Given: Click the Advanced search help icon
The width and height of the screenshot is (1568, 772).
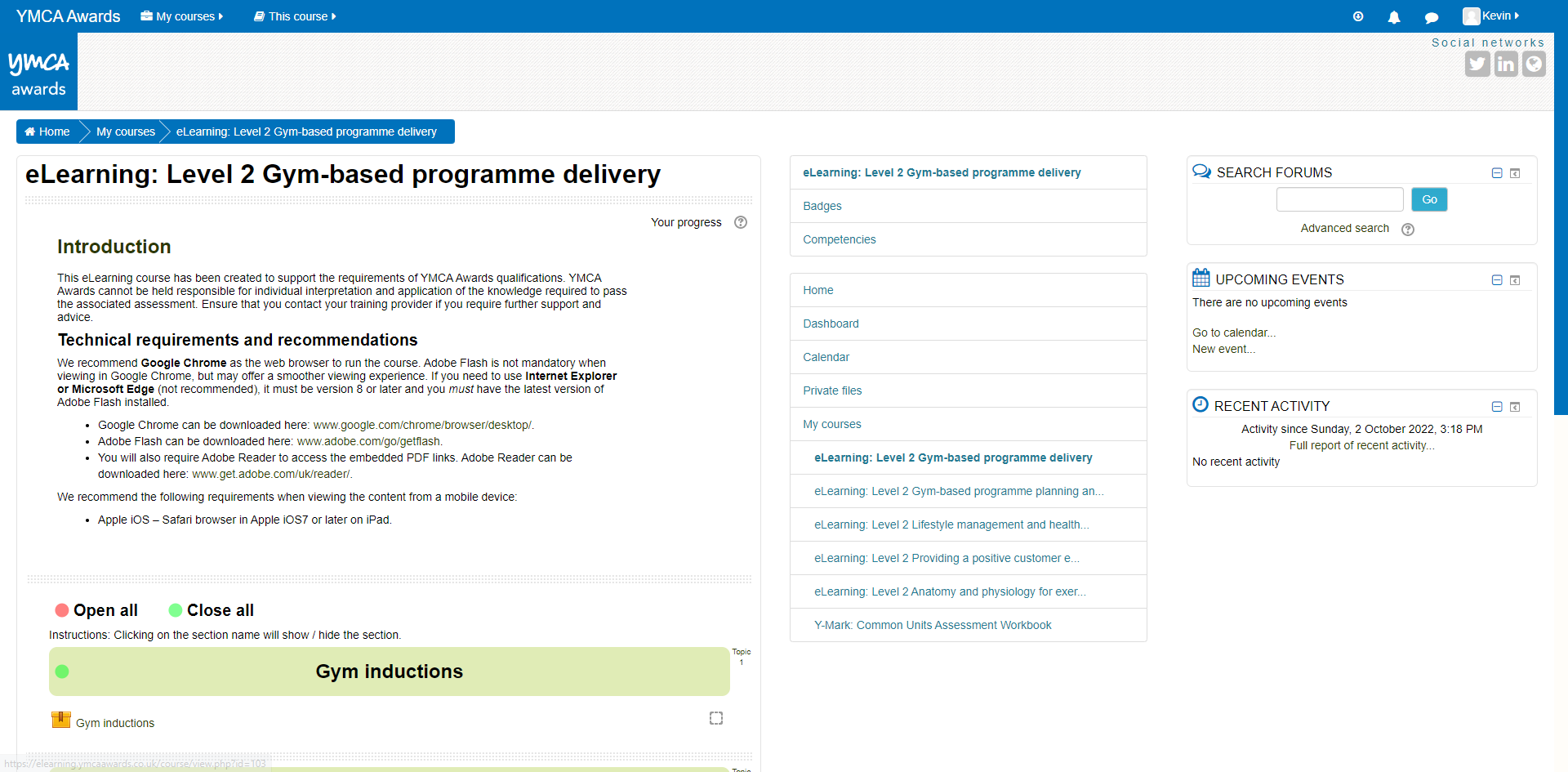Looking at the screenshot, I should [x=1408, y=230].
